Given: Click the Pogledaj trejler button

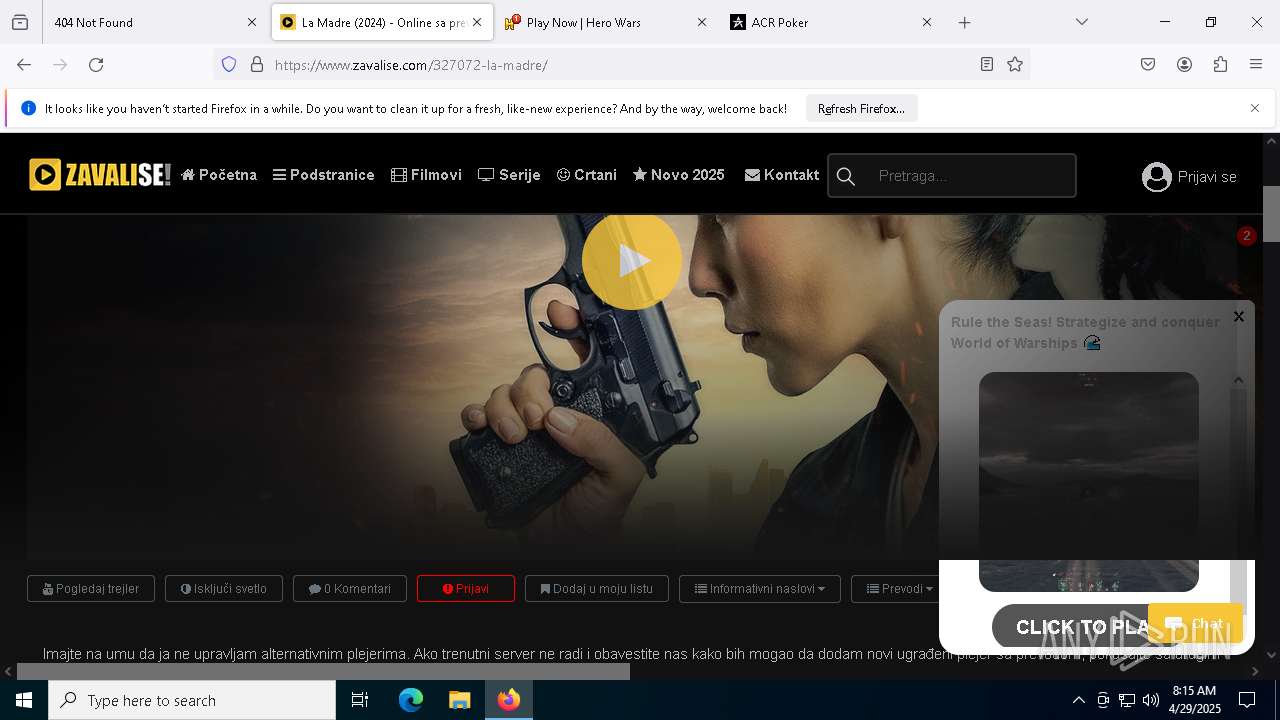Looking at the screenshot, I should (x=91, y=589).
